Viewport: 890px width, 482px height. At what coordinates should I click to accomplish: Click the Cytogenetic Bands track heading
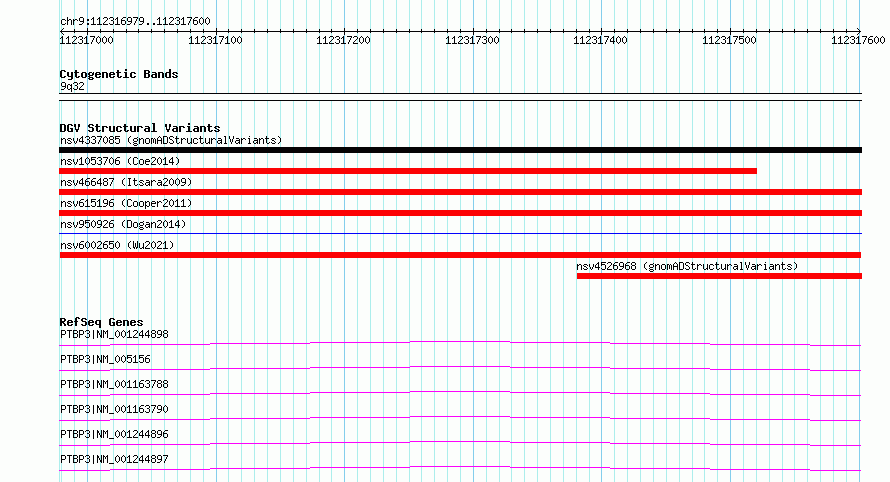click(x=119, y=74)
